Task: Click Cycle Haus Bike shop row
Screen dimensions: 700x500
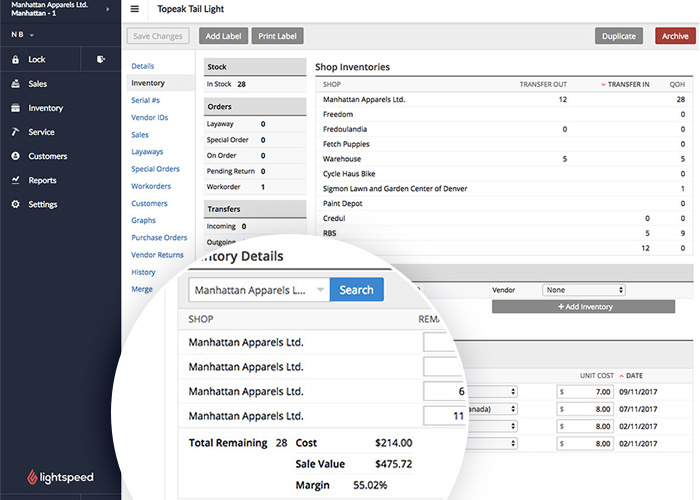Action: [504, 174]
